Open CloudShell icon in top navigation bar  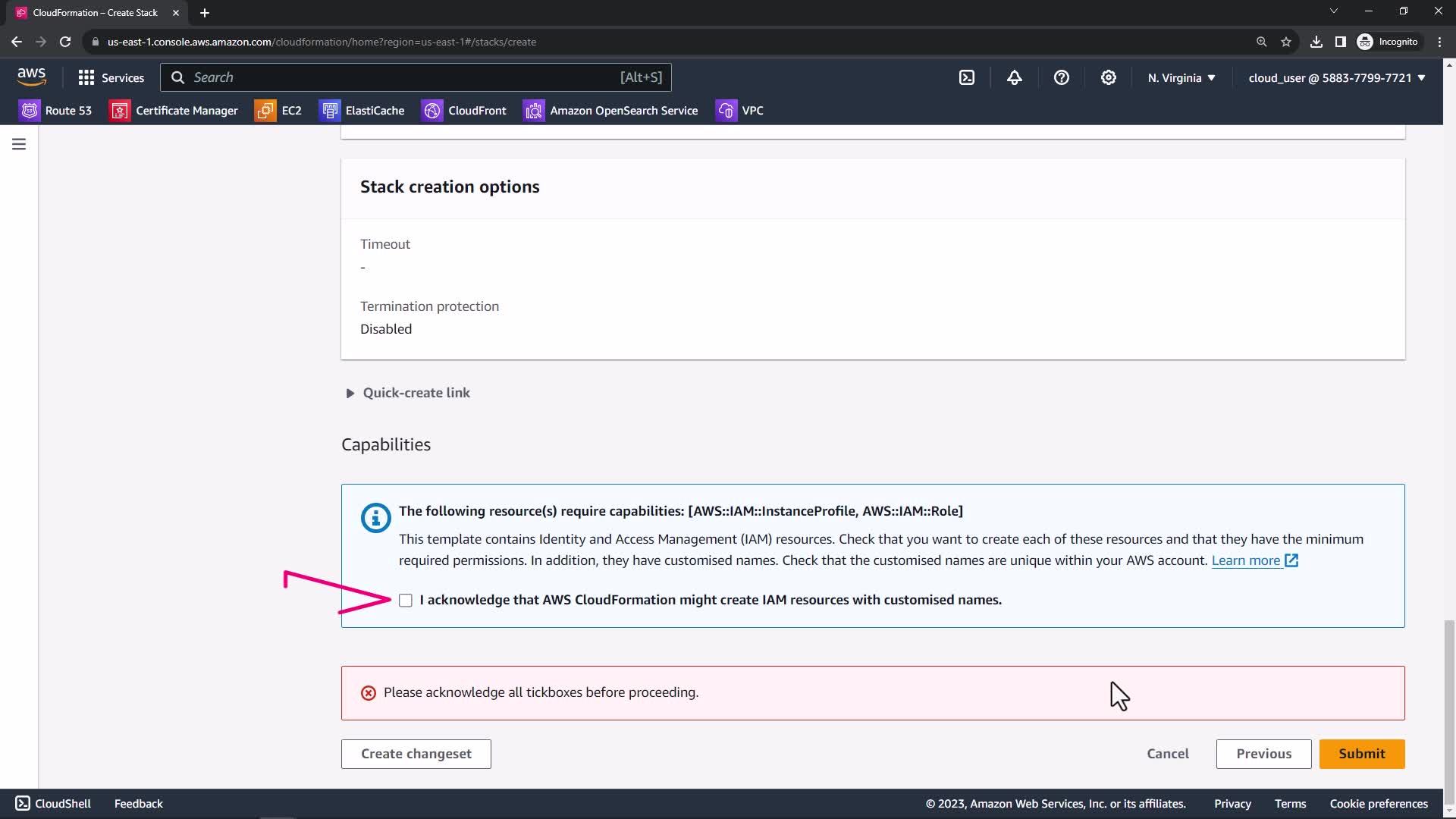click(x=967, y=77)
